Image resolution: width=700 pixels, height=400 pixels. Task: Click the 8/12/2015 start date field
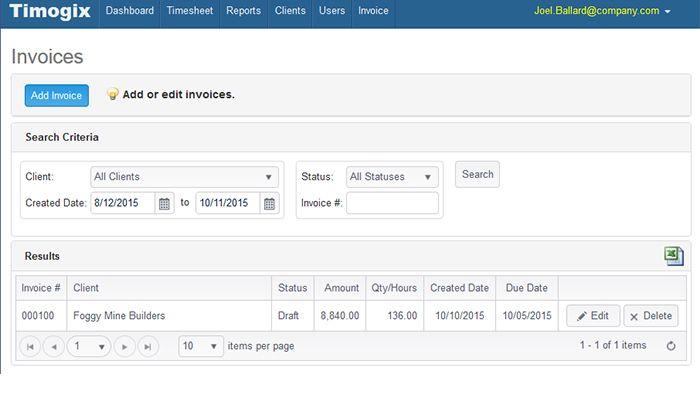coord(123,203)
